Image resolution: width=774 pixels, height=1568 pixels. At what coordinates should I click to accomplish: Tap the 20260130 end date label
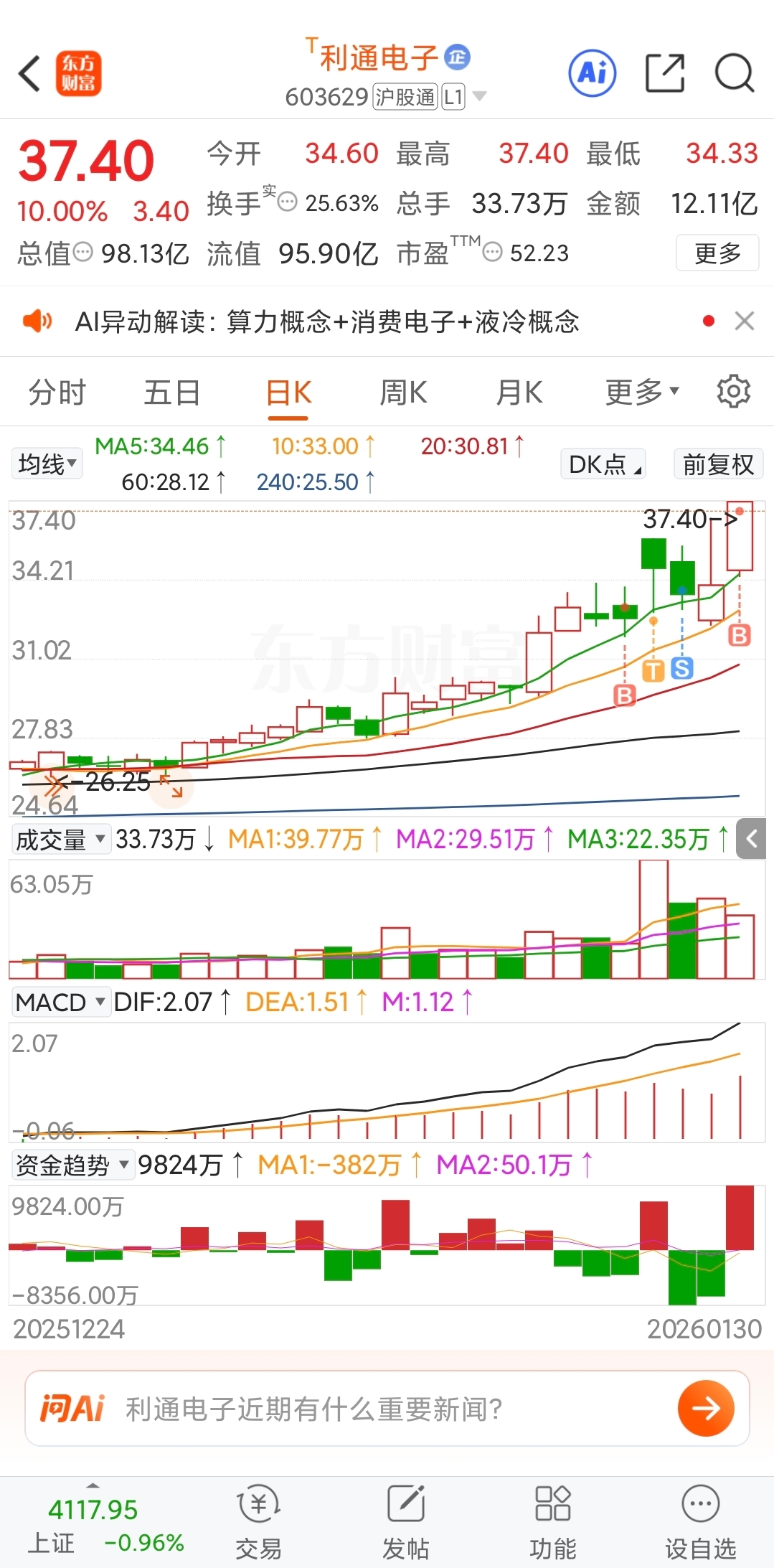704,1329
